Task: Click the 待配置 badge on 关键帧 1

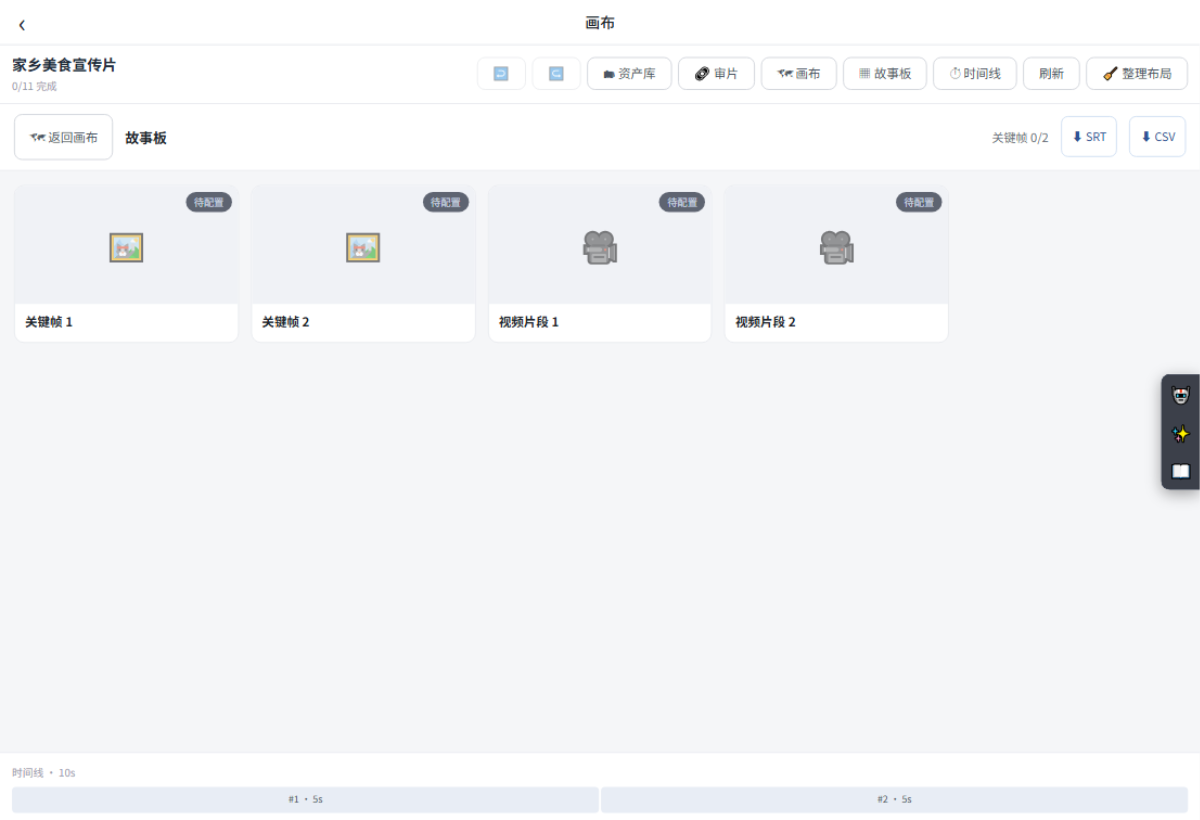Action: (x=209, y=202)
